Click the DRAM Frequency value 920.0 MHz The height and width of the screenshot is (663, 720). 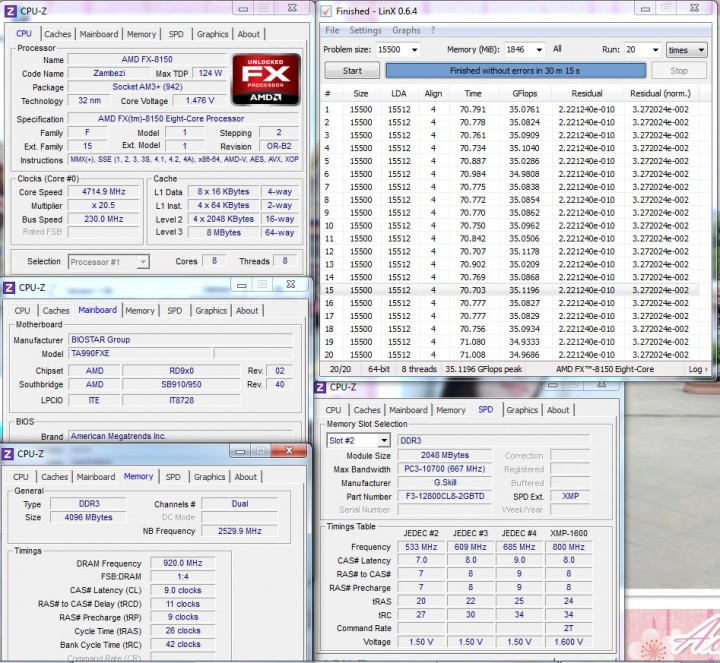[x=182, y=563]
